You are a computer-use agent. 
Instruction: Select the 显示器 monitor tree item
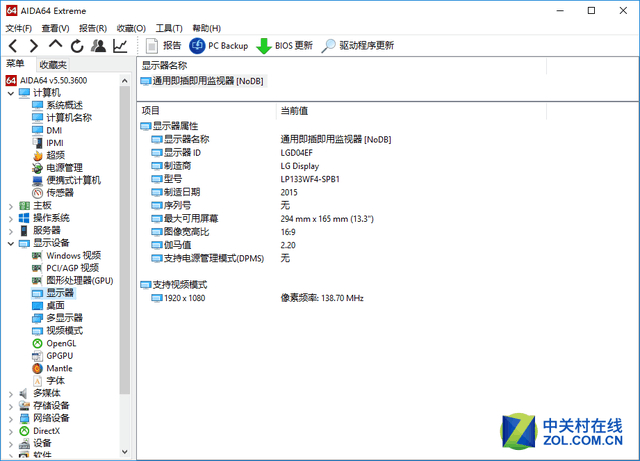(53, 293)
